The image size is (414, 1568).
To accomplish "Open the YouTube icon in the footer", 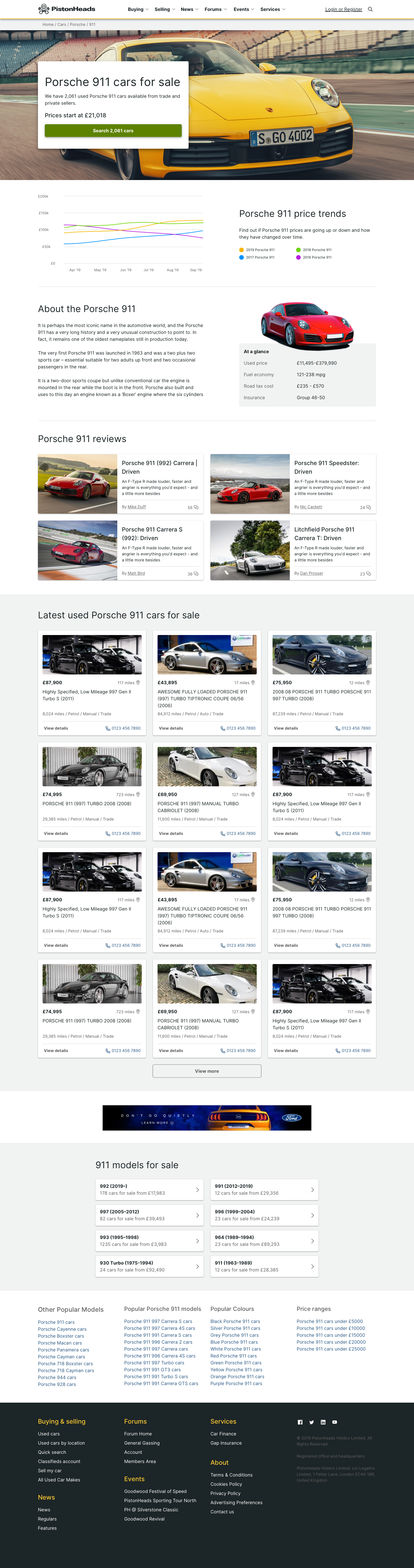I will tap(334, 1422).
